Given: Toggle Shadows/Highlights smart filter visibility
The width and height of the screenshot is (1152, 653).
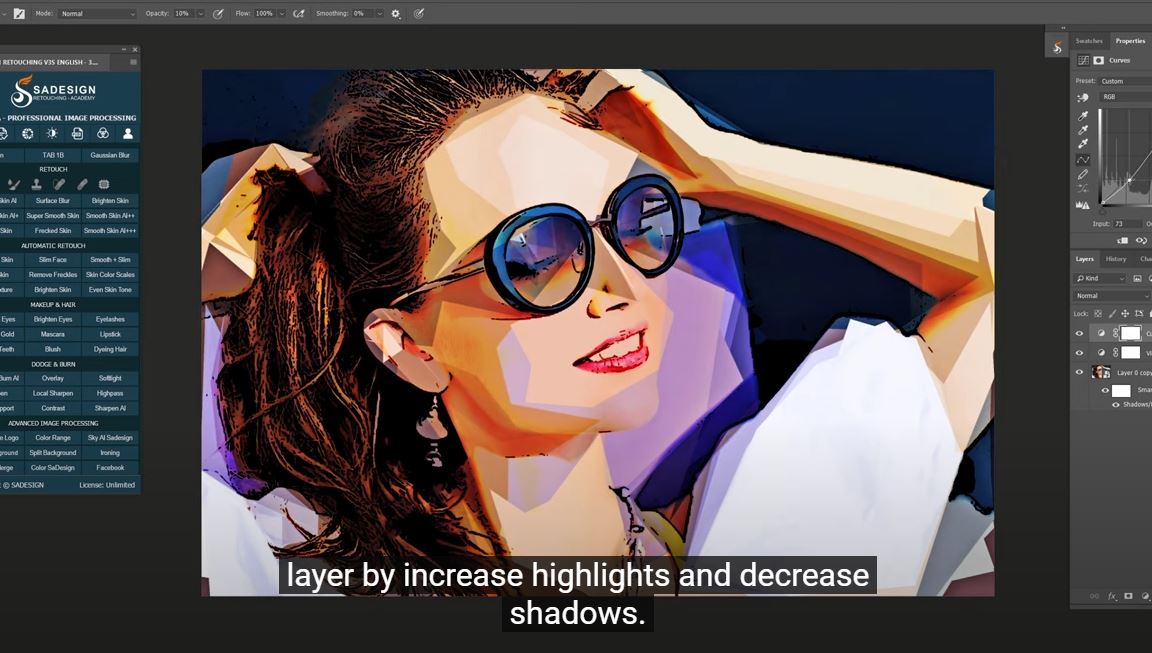Looking at the screenshot, I should [x=1116, y=405].
